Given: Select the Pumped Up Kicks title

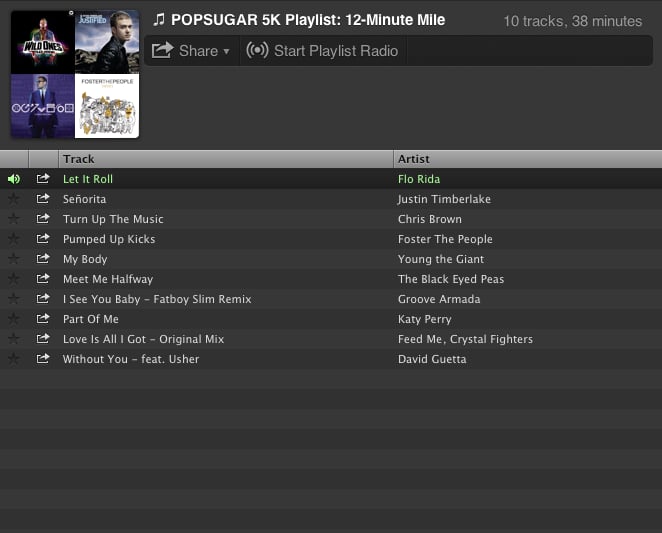Looking at the screenshot, I should click(109, 239).
